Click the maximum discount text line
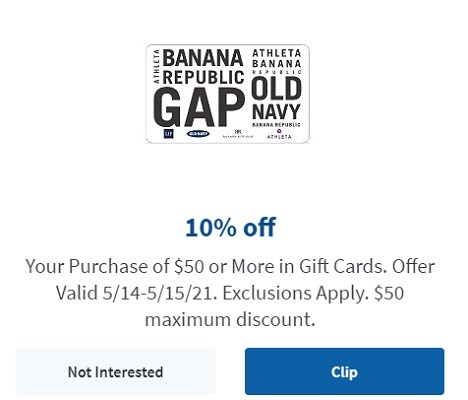The width and height of the screenshot is (468, 400). (x=230, y=319)
